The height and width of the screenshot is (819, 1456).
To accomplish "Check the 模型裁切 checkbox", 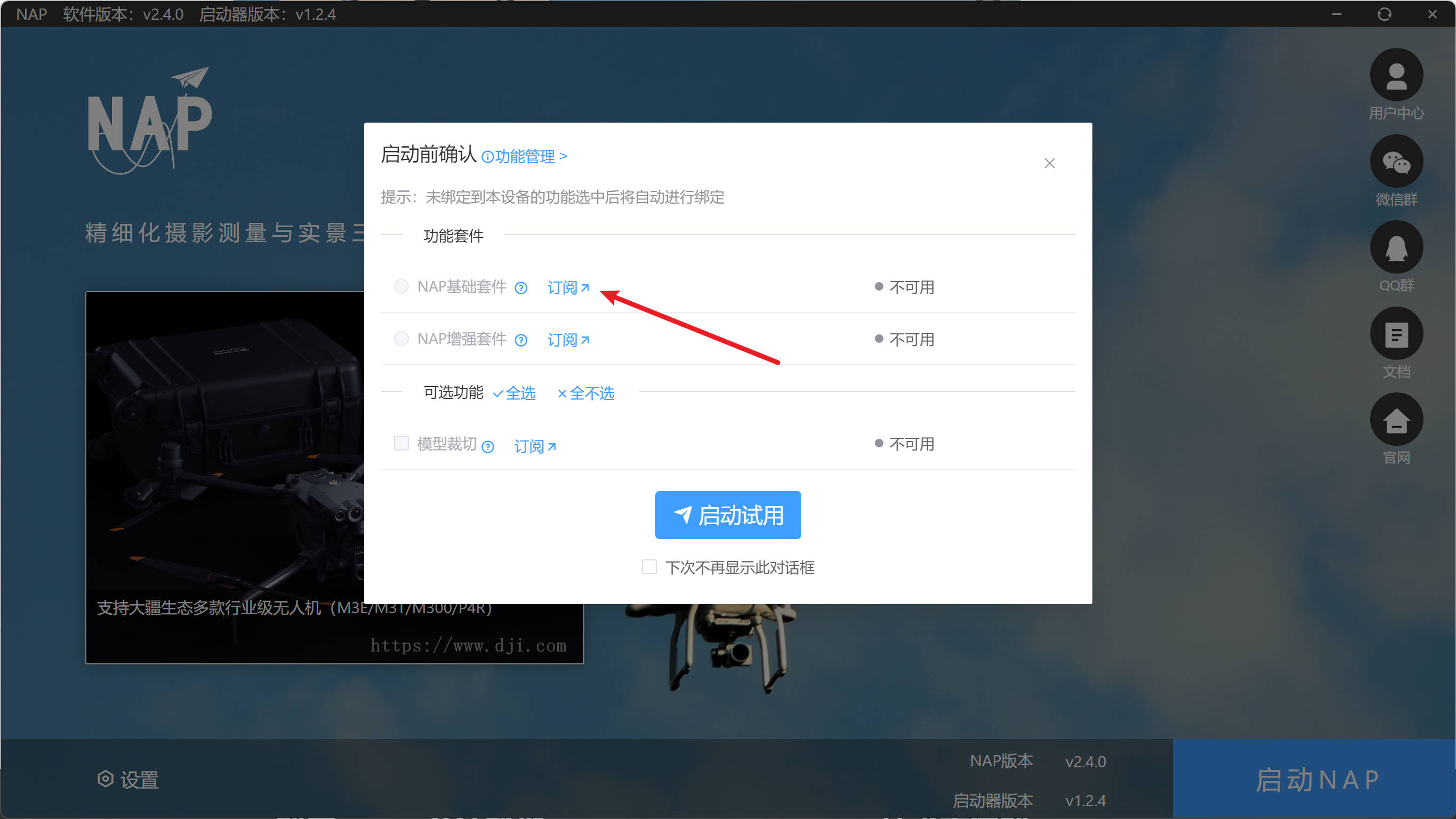I will point(401,443).
